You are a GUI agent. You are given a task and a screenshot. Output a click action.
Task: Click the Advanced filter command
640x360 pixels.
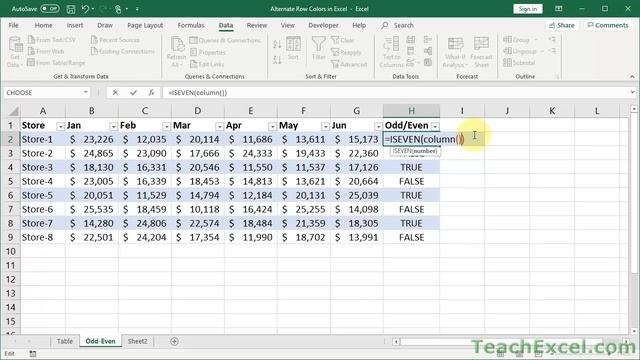[x=349, y=64]
